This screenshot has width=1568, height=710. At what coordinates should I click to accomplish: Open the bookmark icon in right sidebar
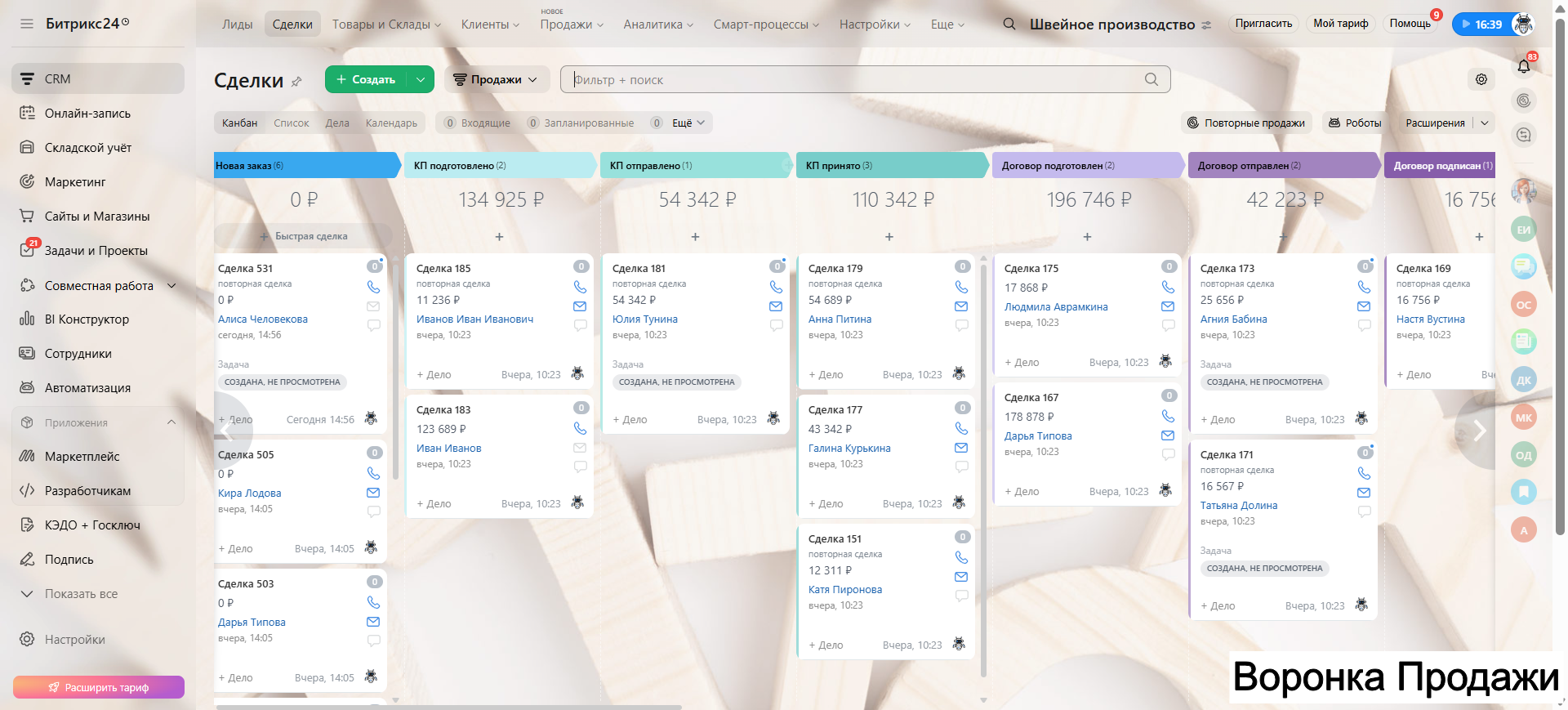click(1524, 492)
